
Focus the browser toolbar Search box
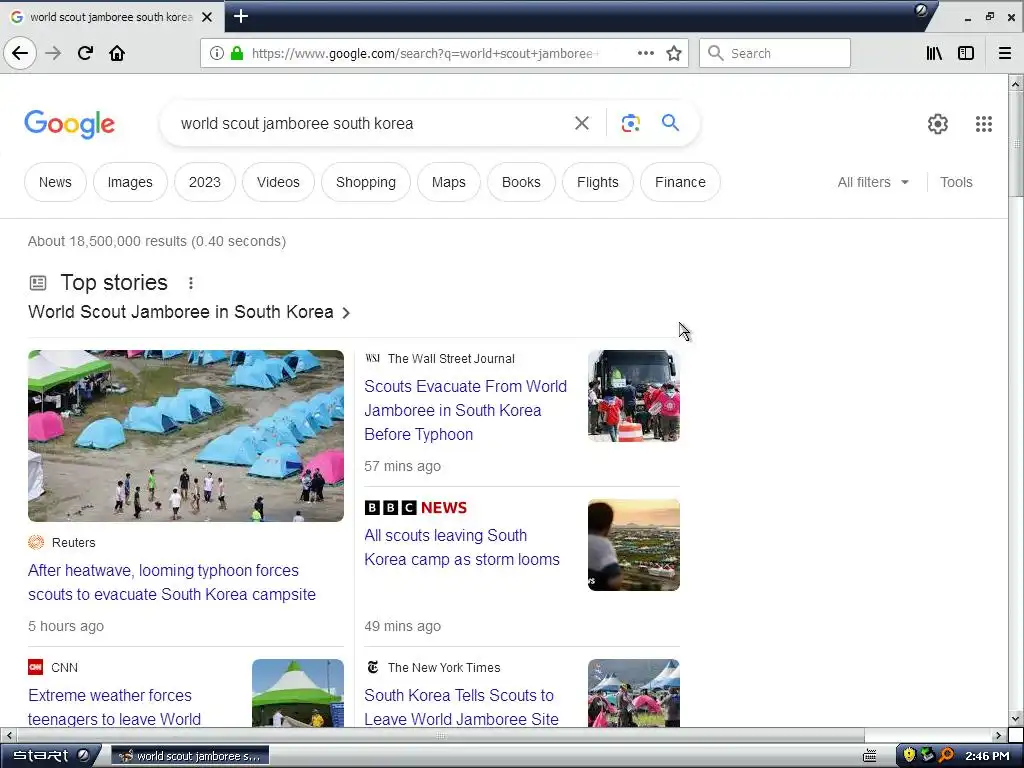pyautogui.click(x=775, y=53)
